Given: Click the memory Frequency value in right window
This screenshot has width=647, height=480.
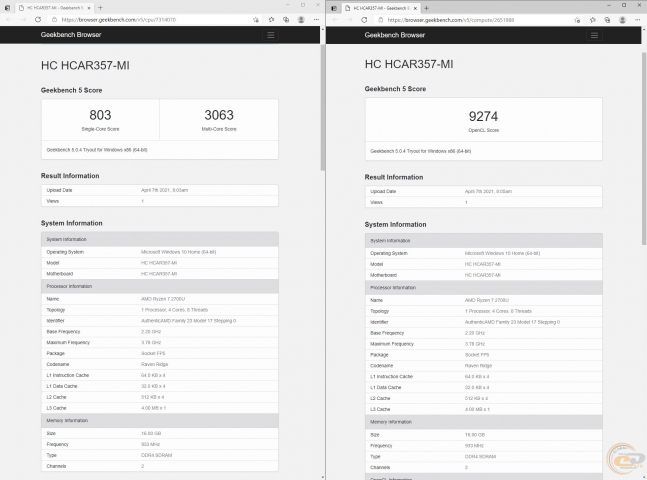Looking at the screenshot, I should click(x=474, y=446).
